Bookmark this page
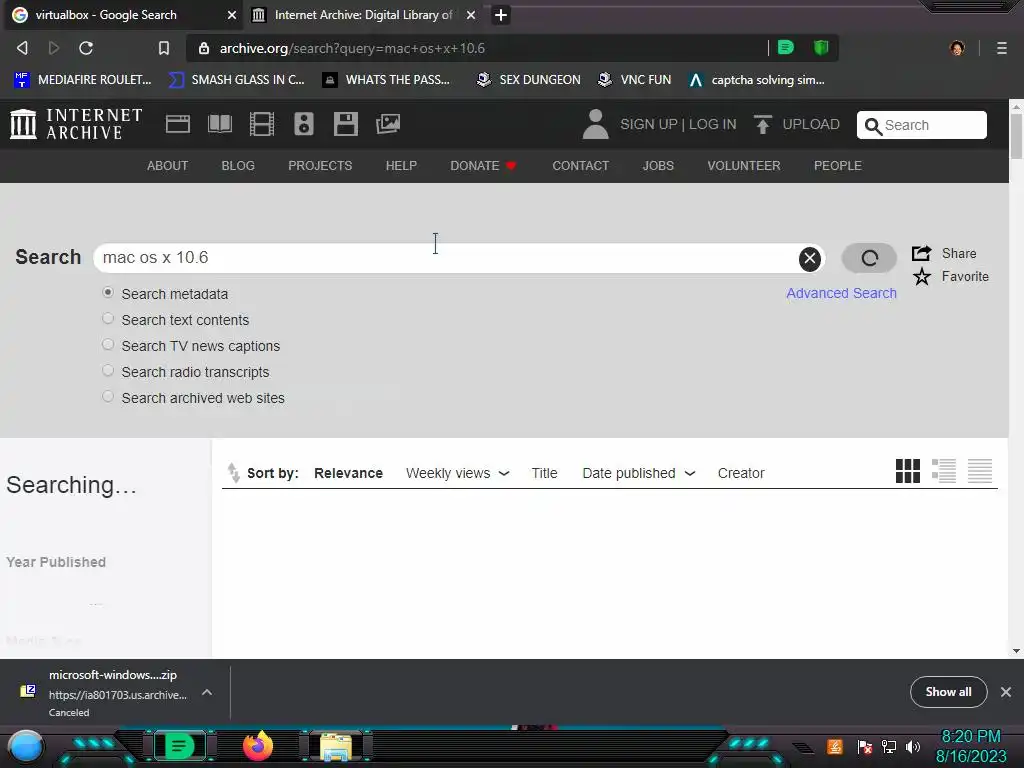Viewport: 1024px width, 768px height. coord(164,48)
